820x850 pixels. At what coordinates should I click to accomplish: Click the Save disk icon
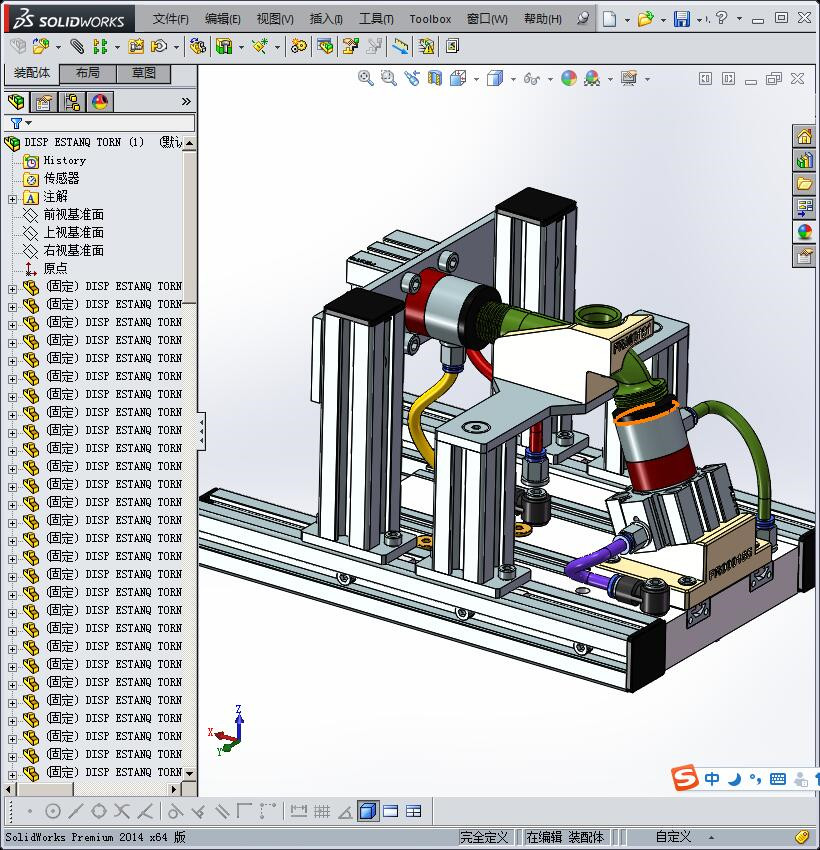coord(682,19)
